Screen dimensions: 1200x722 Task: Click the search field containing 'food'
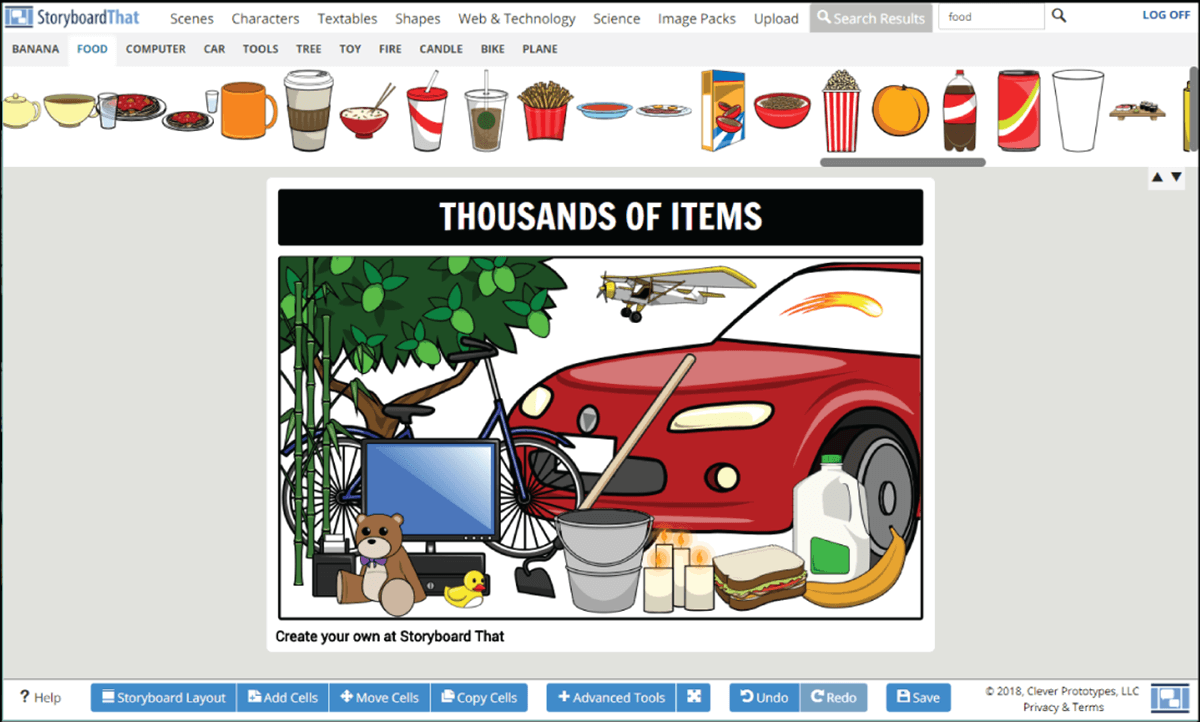tap(990, 17)
